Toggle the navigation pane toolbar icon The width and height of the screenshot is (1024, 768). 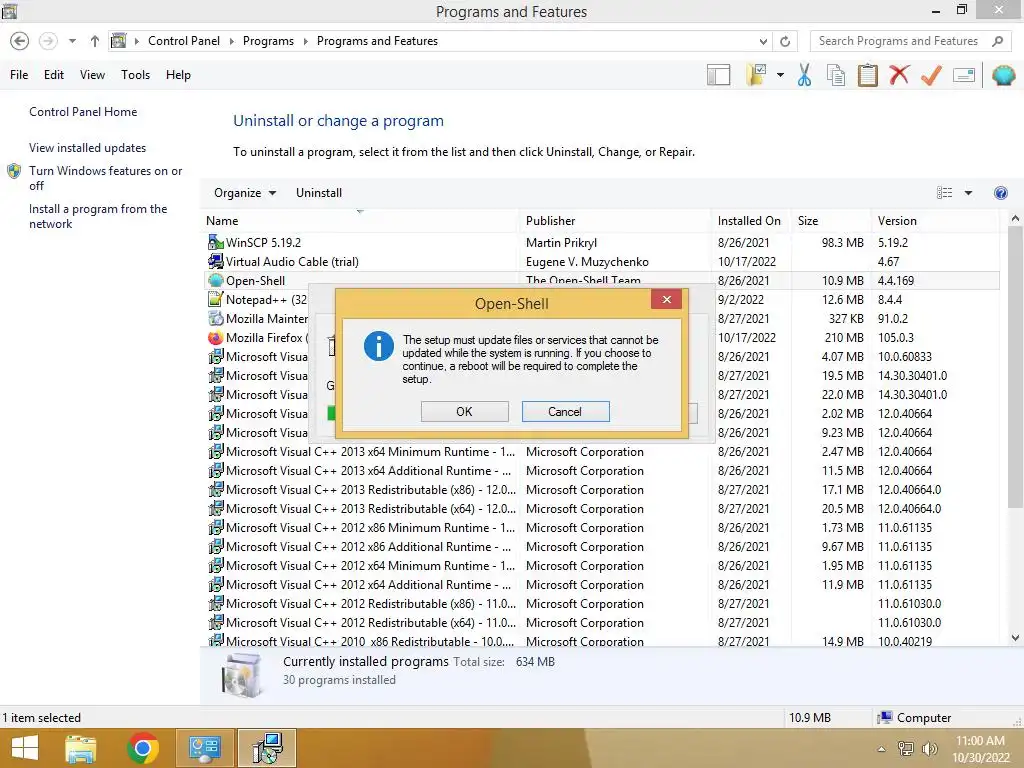[718, 75]
